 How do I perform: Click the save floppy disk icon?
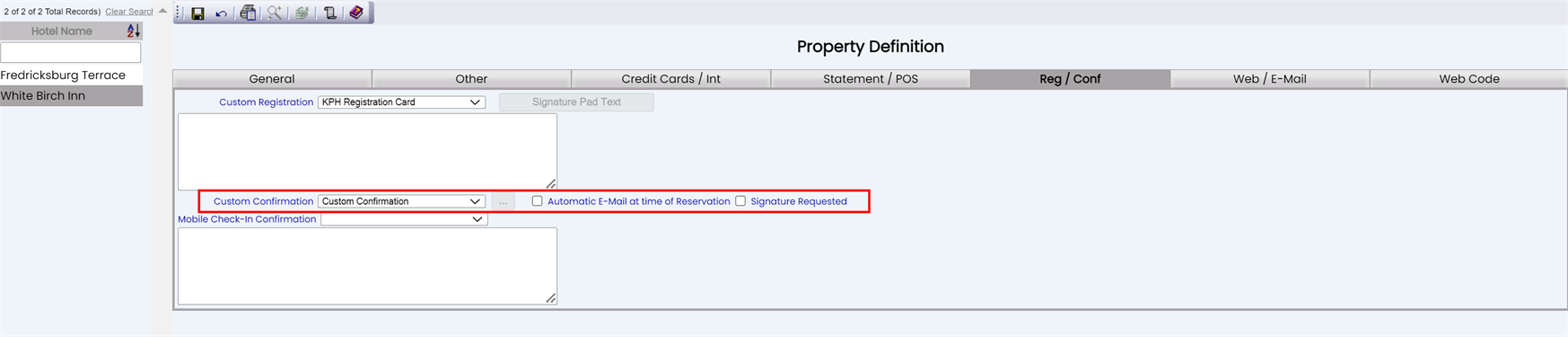197,13
